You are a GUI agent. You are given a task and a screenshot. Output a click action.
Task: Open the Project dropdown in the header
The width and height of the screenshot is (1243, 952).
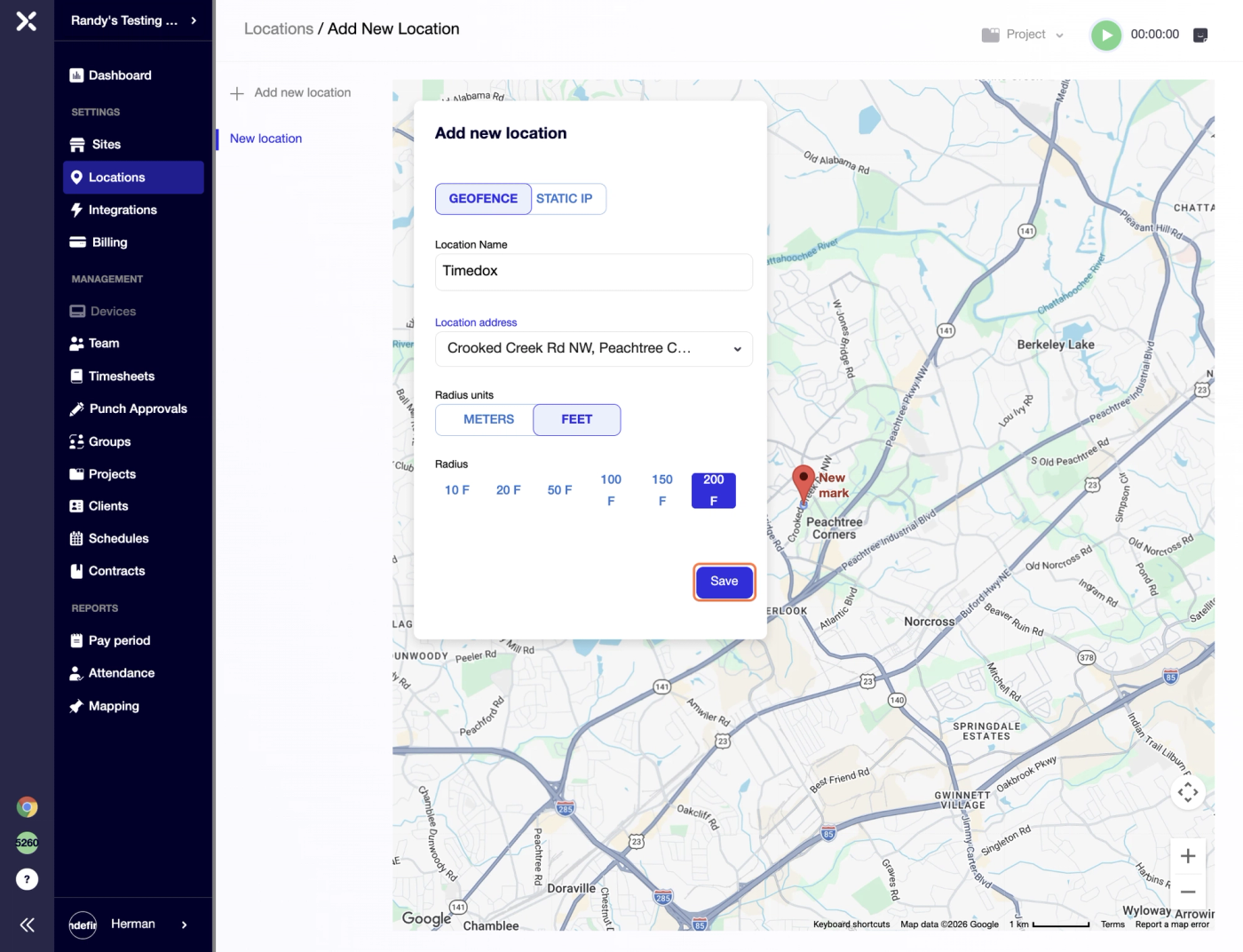1023,35
